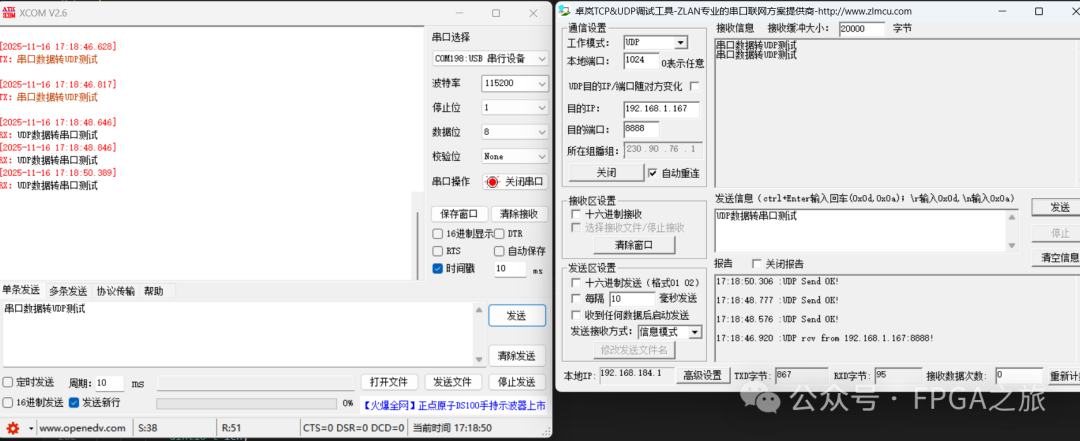Click the ZLAN 关闭 connection button
The image size is (1080, 441).
[606, 172]
